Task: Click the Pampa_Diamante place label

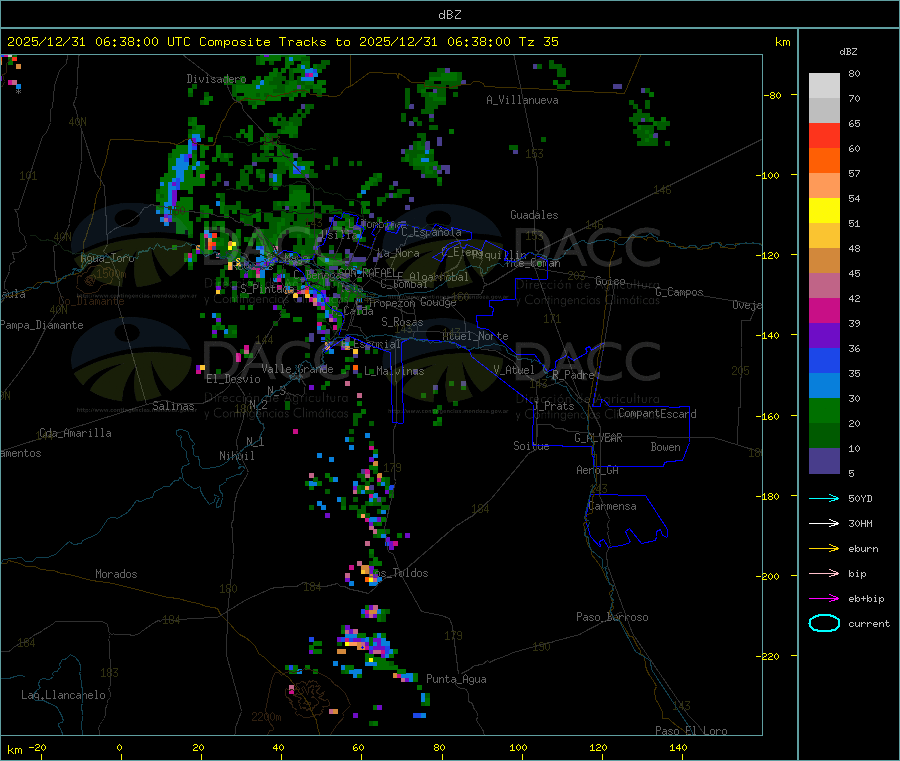Action: [x=42, y=325]
